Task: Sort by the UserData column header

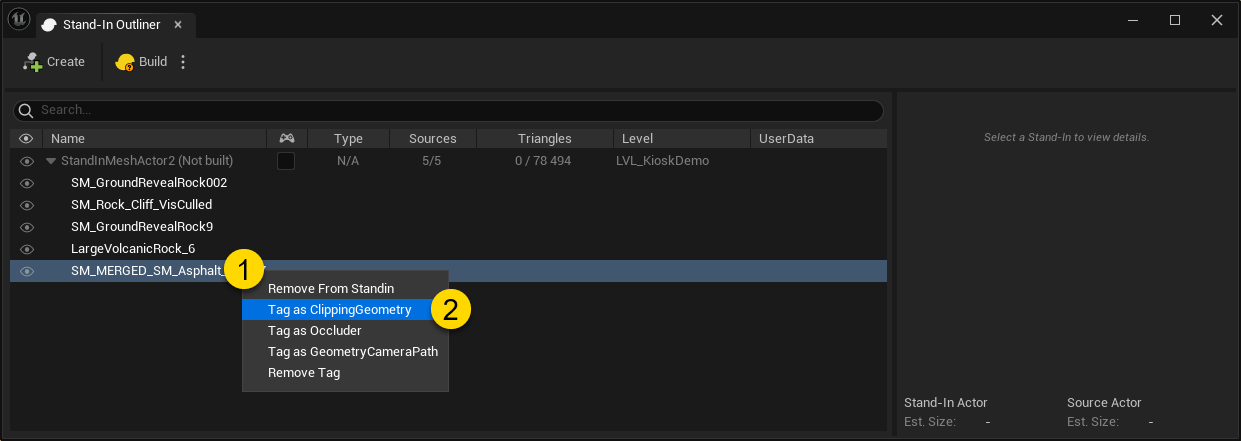Action: 818,139
